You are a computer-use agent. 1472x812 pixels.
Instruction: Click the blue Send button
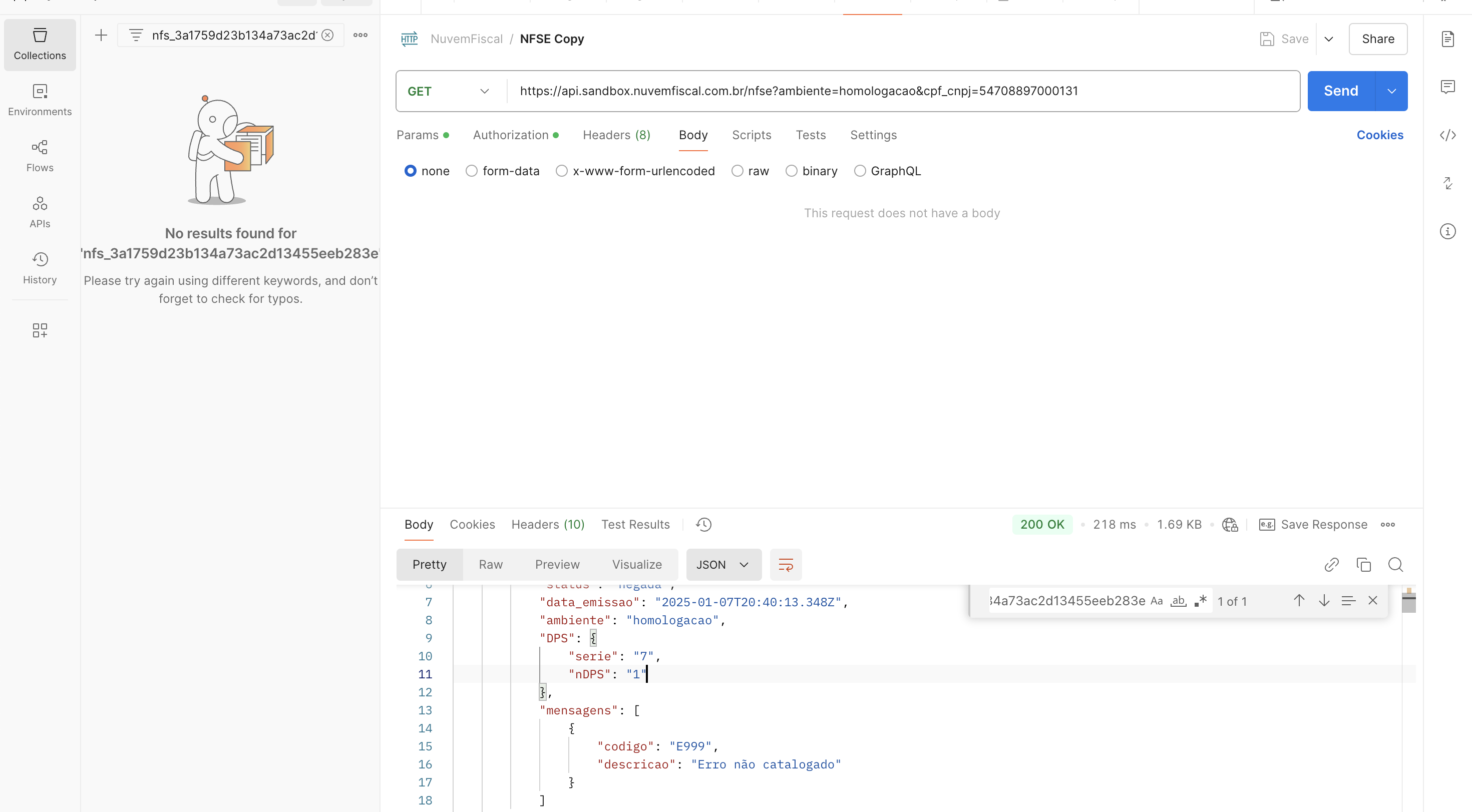[1341, 91]
